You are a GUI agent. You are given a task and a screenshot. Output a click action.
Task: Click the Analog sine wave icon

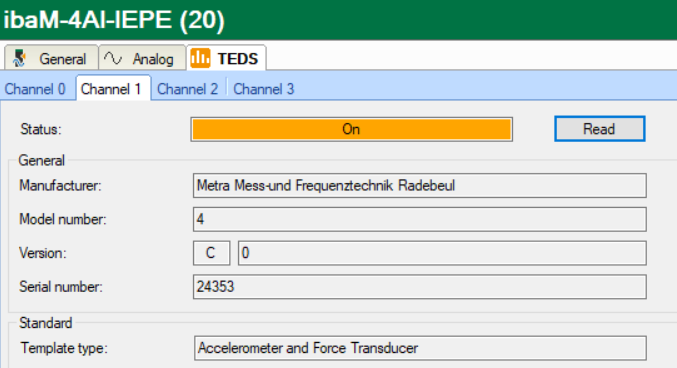pyautogui.click(x=113, y=58)
